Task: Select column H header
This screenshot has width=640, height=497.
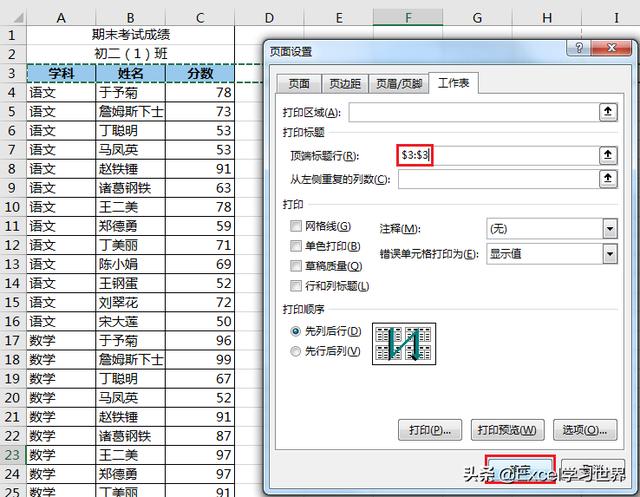Action: tap(547, 18)
